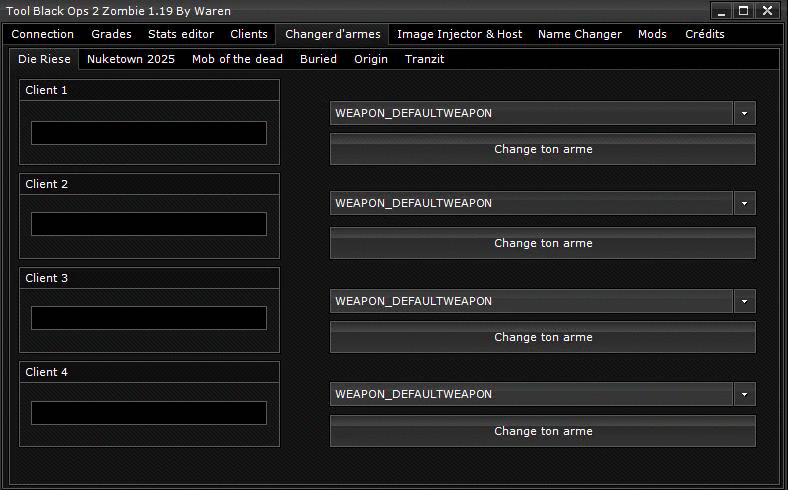Viewport: 788px width, 490px height.
Task: Click the Client 4 group label
Action: tap(46, 372)
